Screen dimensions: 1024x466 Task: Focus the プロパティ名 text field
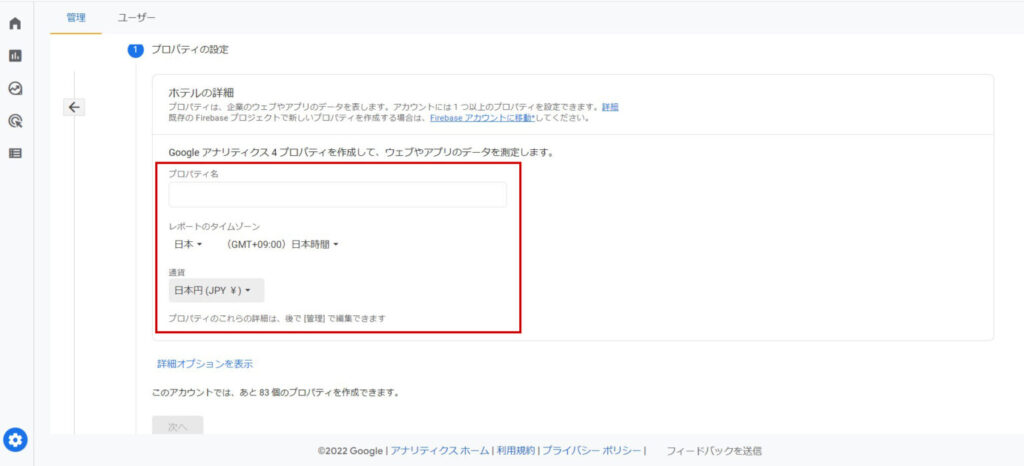(x=337, y=195)
